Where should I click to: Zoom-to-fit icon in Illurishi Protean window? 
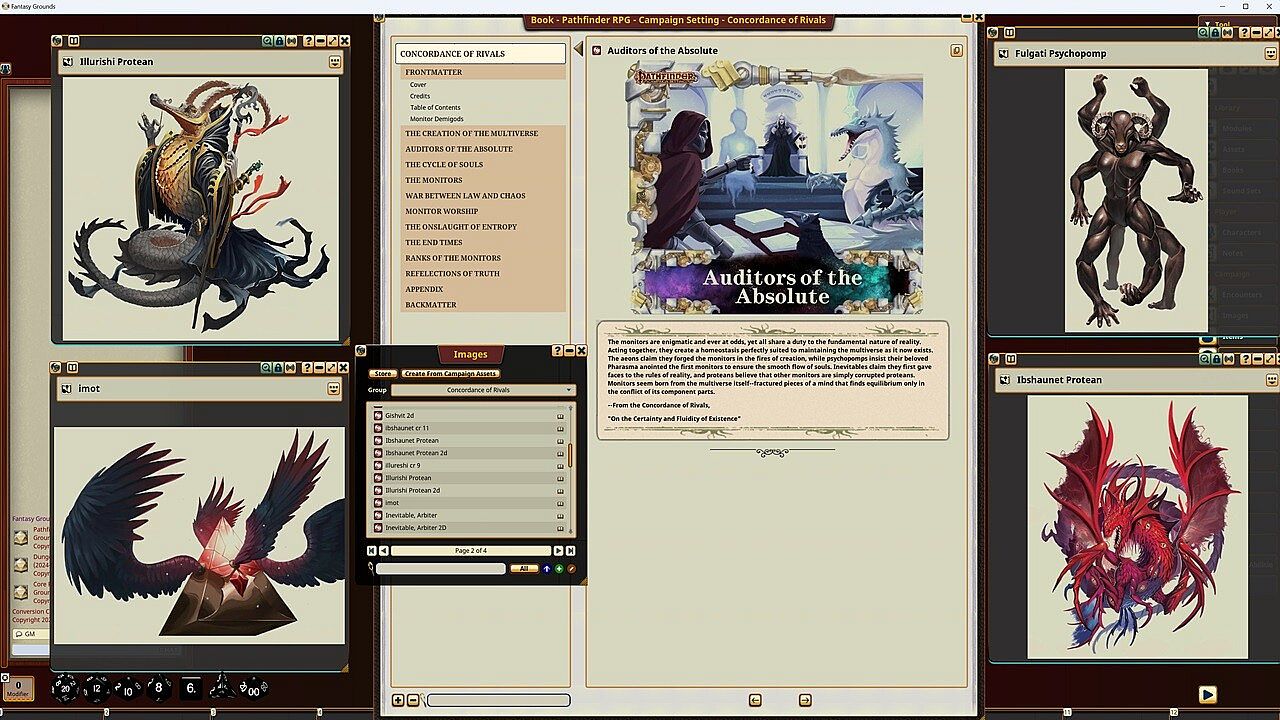(x=268, y=41)
